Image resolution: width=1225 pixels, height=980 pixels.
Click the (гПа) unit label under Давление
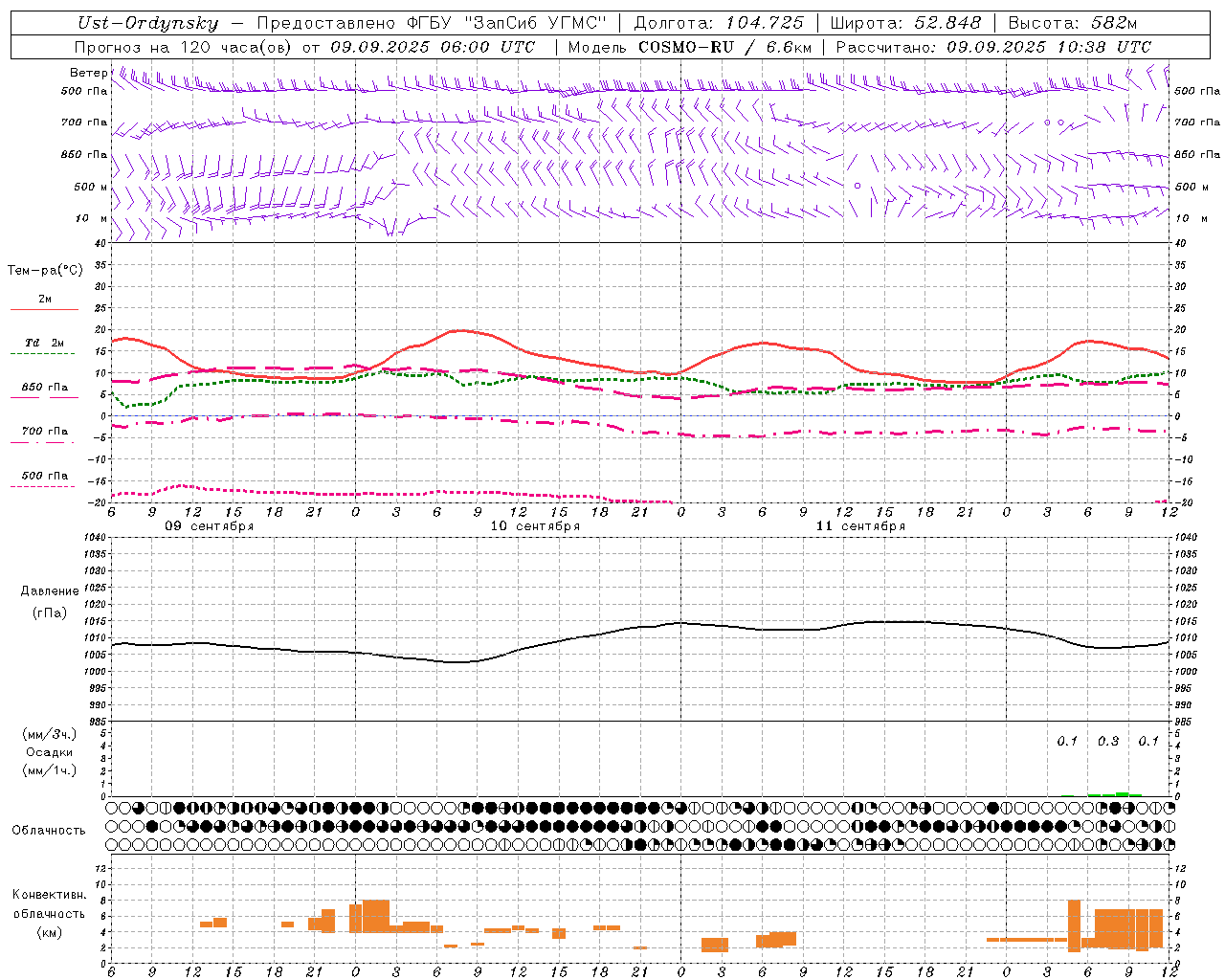point(50,613)
